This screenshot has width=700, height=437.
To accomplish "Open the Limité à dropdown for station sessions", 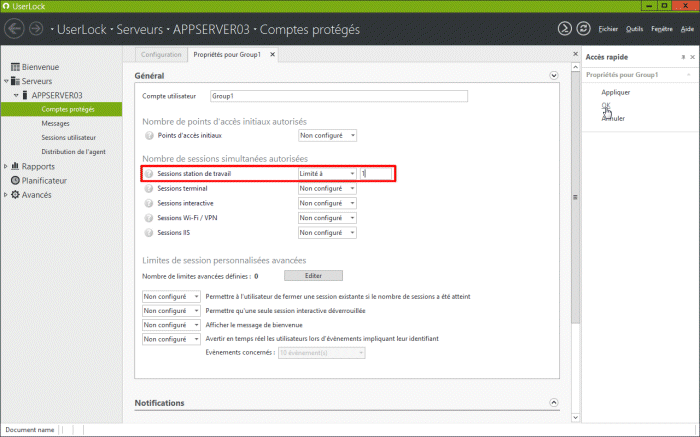I will point(327,174).
